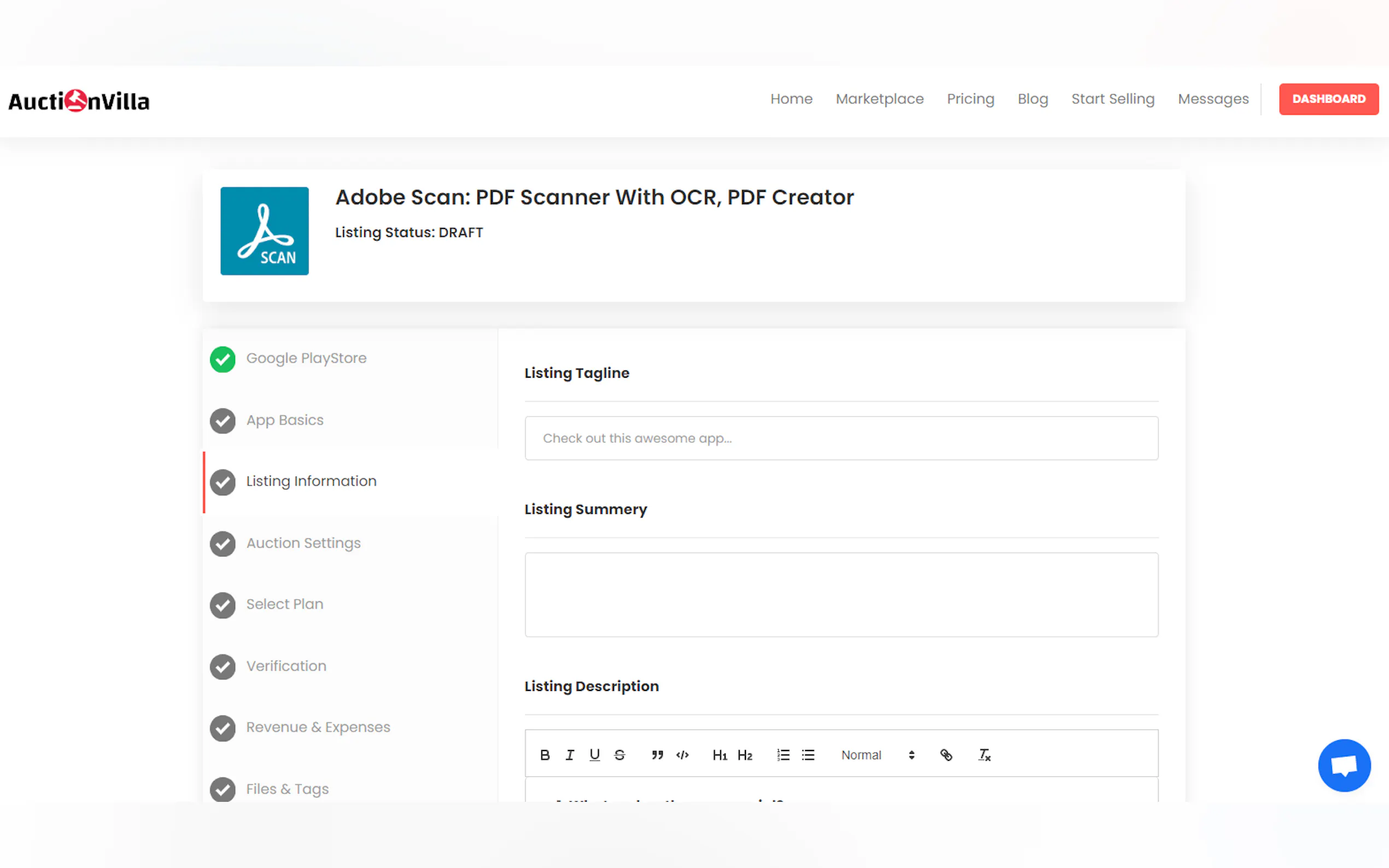The image size is (1389, 868).
Task: Toggle bold formatting in description editor
Action: coord(545,755)
